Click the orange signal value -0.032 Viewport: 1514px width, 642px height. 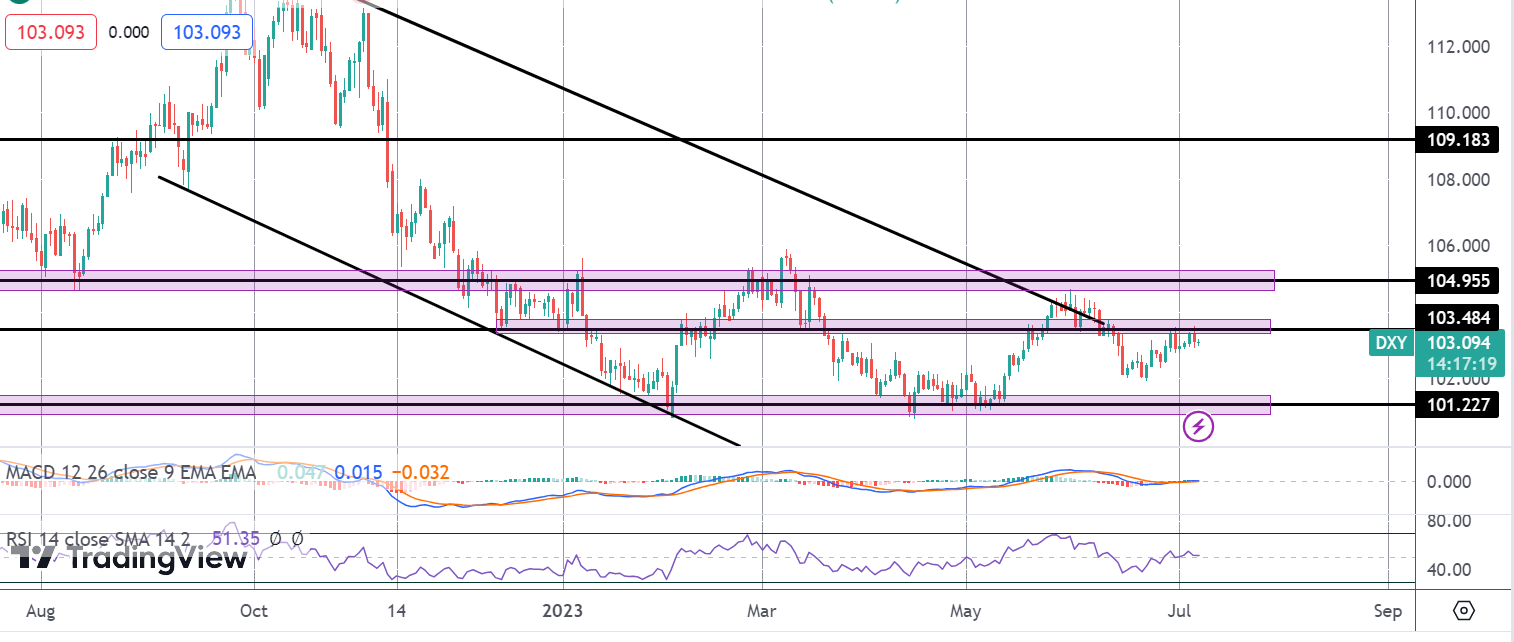[x=419, y=472]
